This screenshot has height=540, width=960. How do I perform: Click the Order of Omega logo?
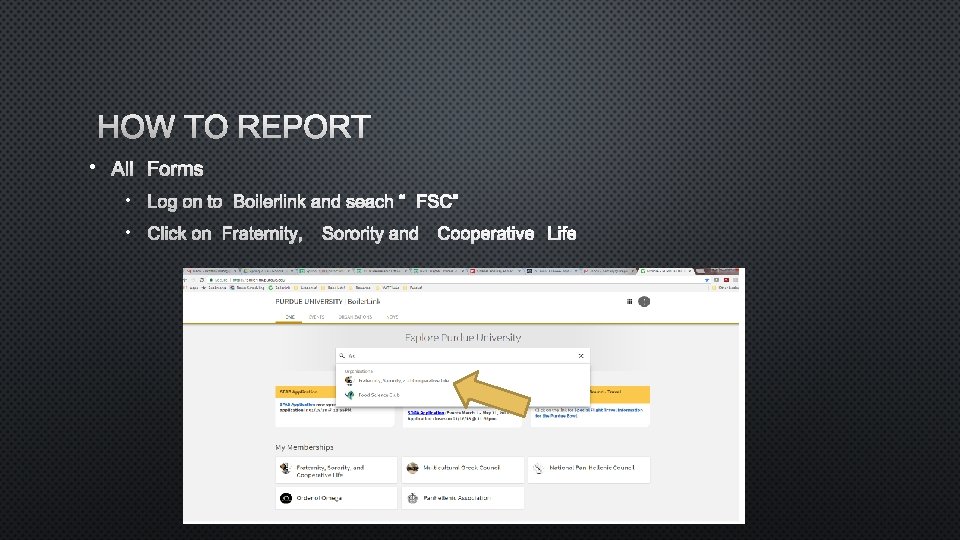tap(286, 498)
